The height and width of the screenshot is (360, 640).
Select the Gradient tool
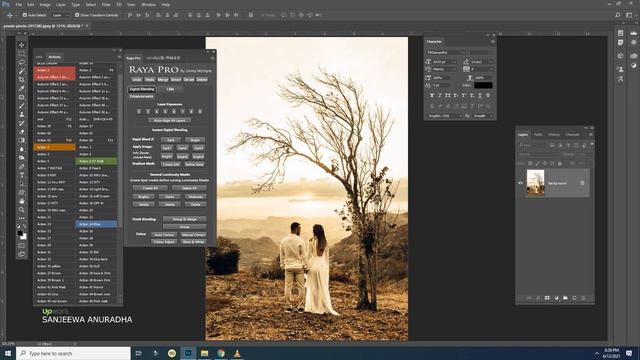point(22,140)
